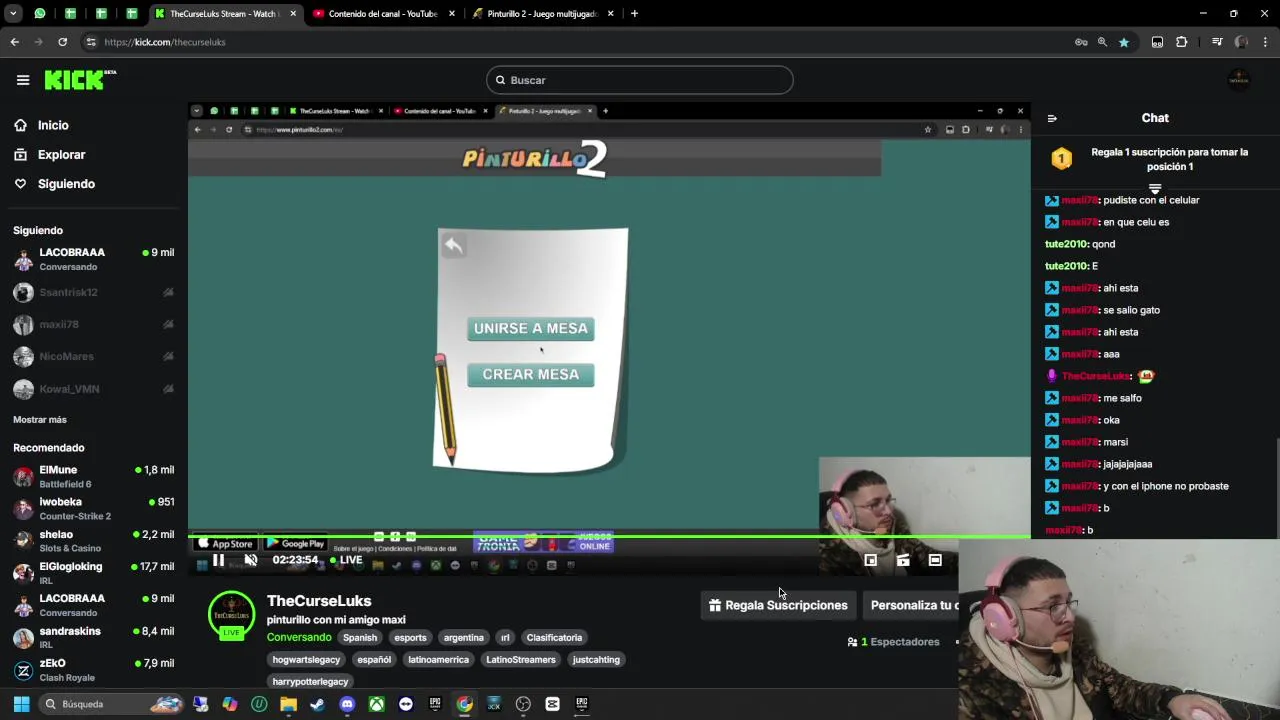The image size is (1280, 720).
Task: Open the Conversando category link
Action: [299, 637]
